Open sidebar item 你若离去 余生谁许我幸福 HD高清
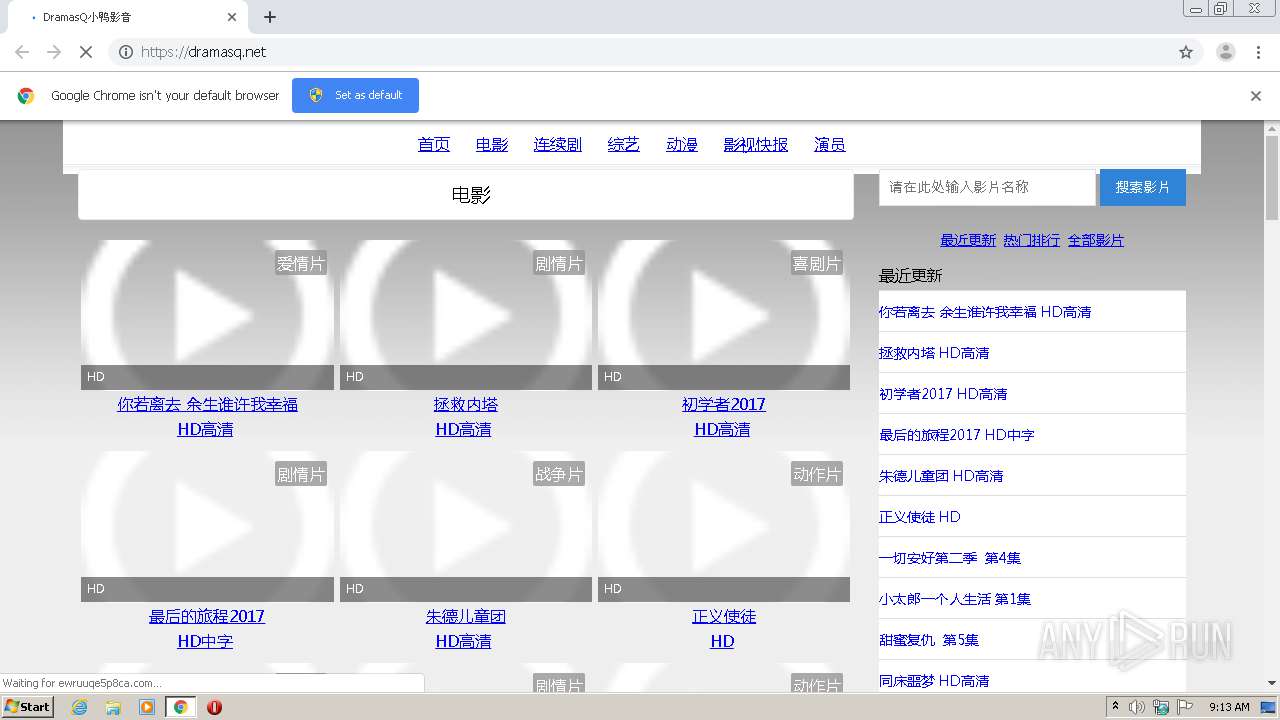 (985, 312)
